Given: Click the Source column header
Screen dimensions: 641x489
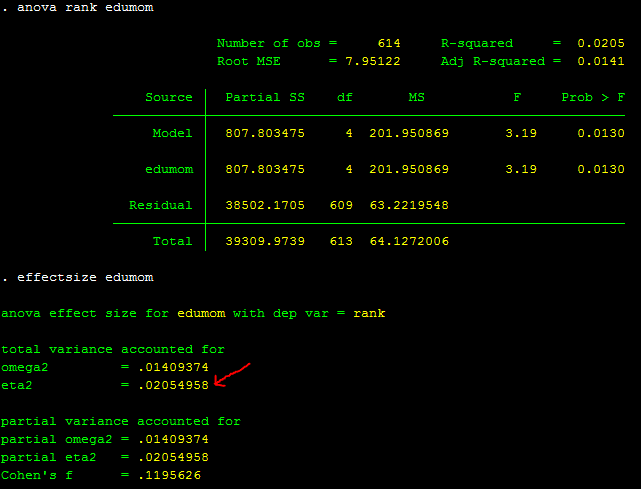Looking at the screenshot, I should pyautogui.click(x=169, y=97).
